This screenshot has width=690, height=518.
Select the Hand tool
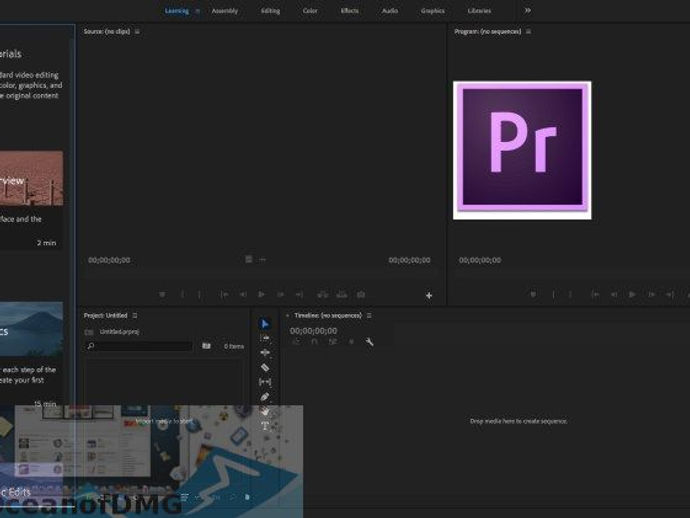coord(265,411)
